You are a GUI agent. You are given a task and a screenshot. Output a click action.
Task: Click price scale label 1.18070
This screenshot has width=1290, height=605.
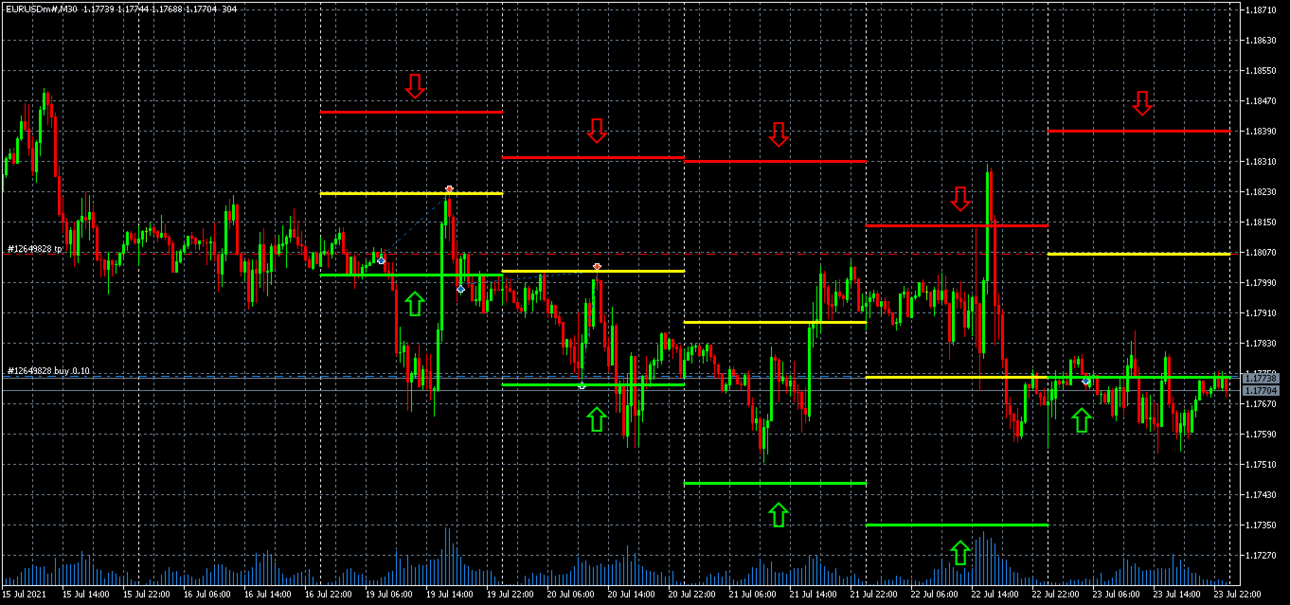click(x=1261, y=253)
